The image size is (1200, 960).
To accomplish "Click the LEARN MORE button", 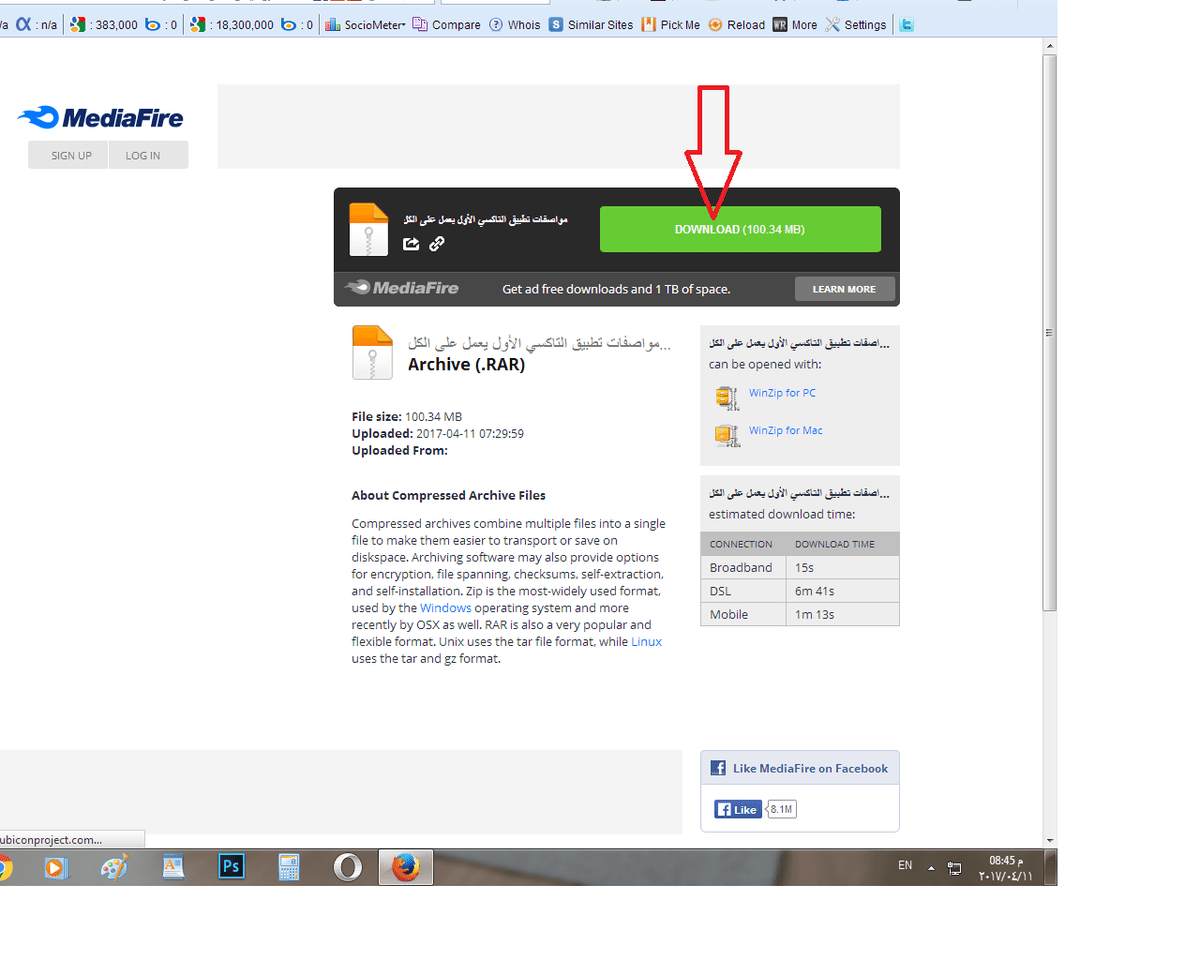I will coord(844,289).
